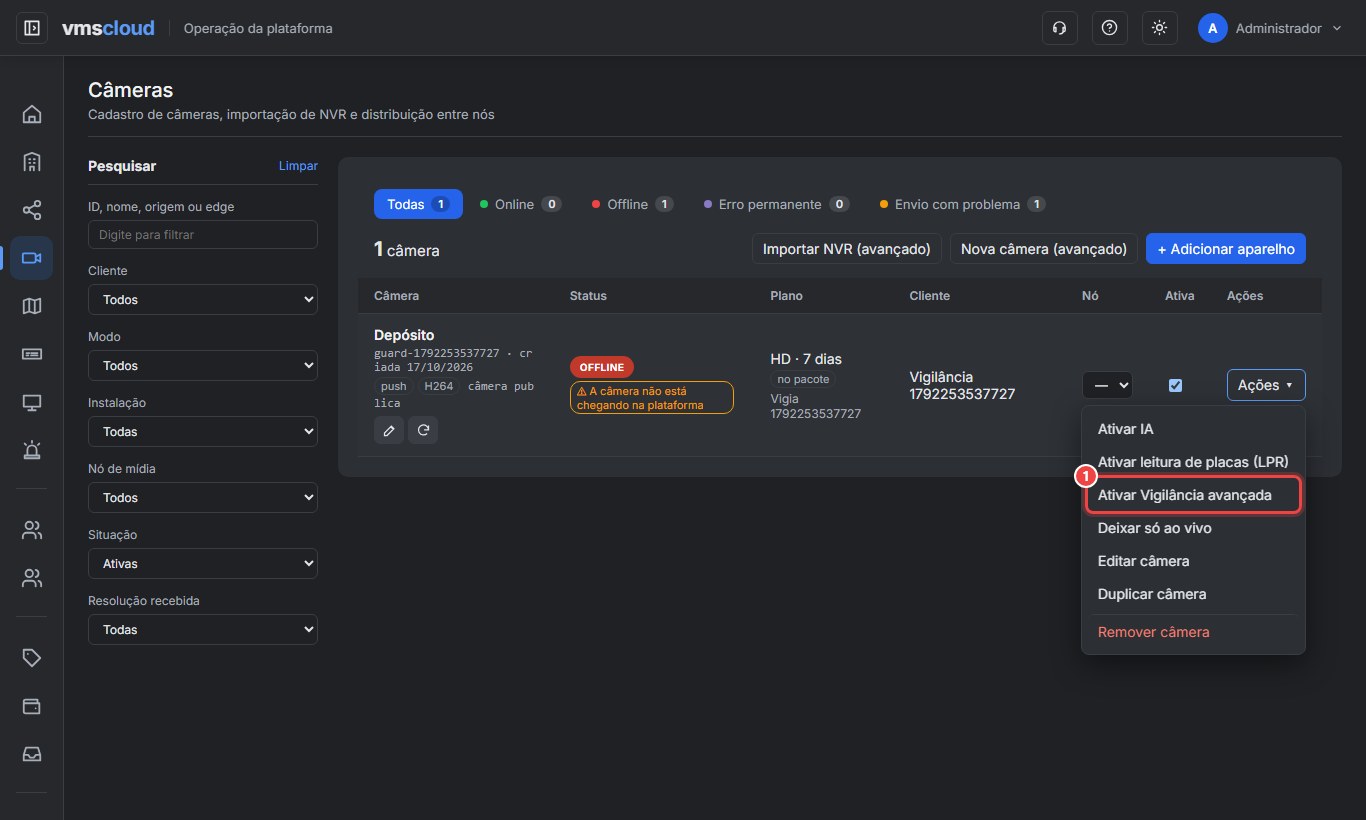The image size is (1366, 820).
Task: Choose Ativar IA from the actions menu
Action: point(1193,429)
